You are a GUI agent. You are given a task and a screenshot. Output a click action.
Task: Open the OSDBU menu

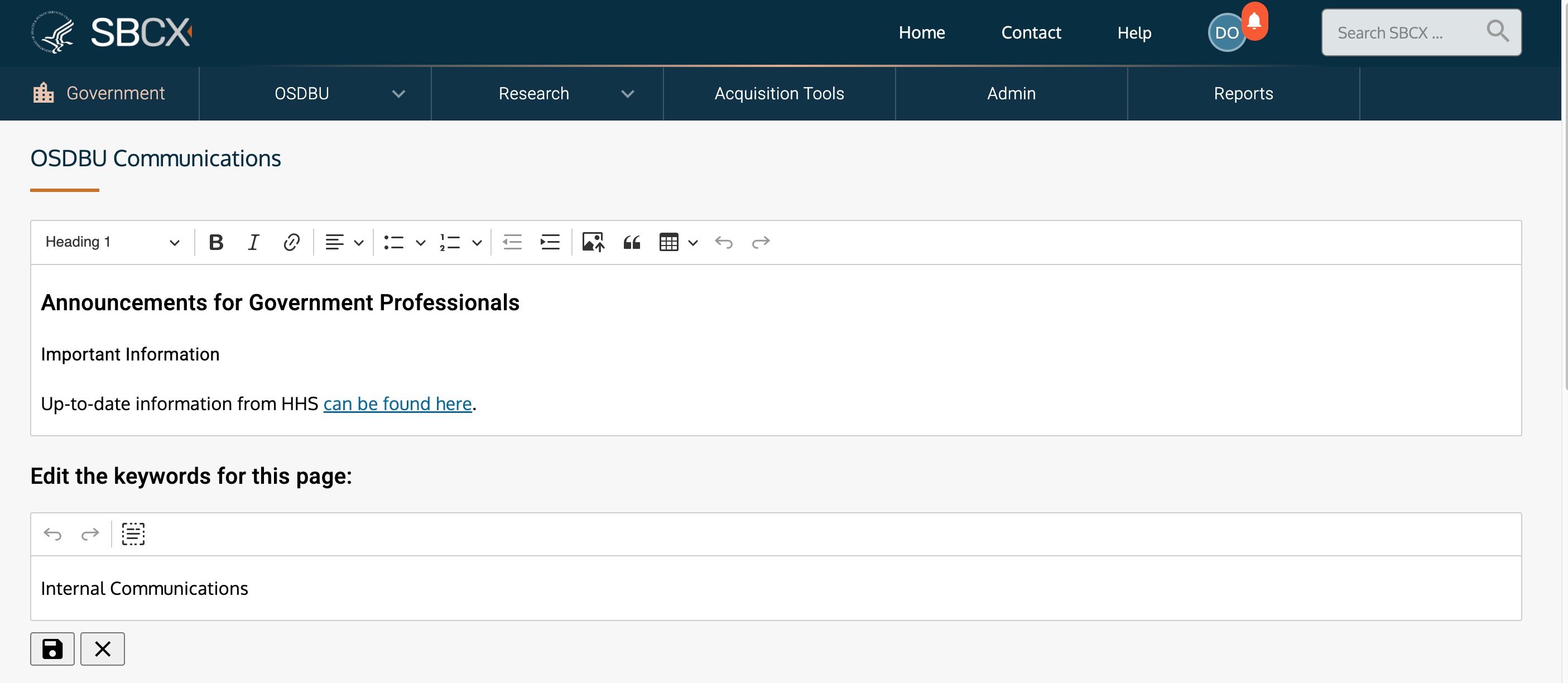(x=301, y=93)
